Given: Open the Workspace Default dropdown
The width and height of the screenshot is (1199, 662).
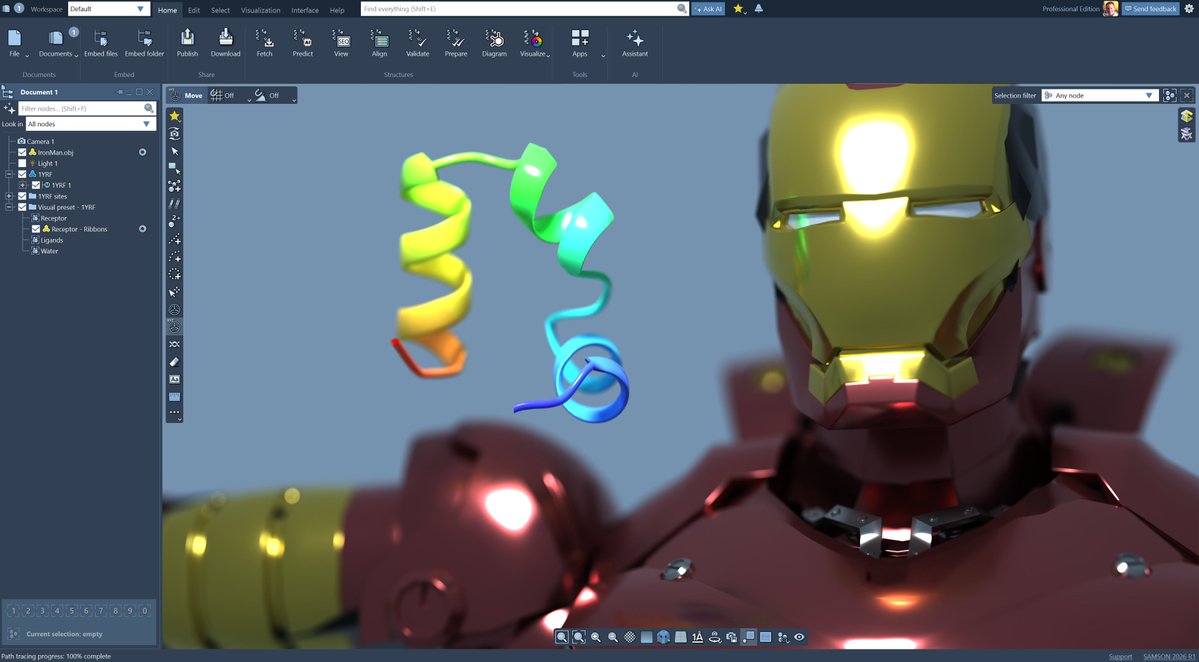Looking at the screenshot, I should click(109, 8).
